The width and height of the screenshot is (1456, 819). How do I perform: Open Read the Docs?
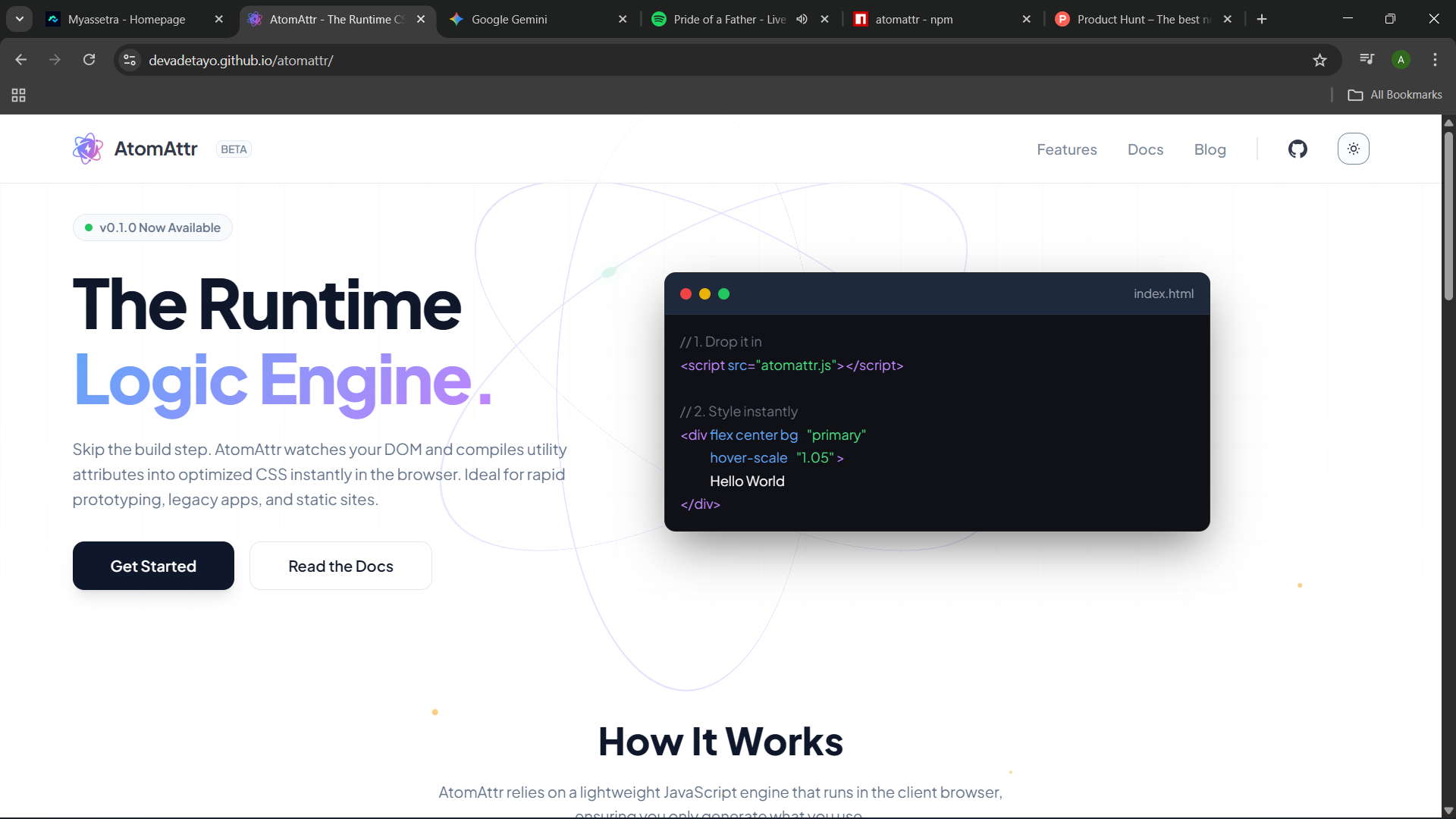coord(340,565)
